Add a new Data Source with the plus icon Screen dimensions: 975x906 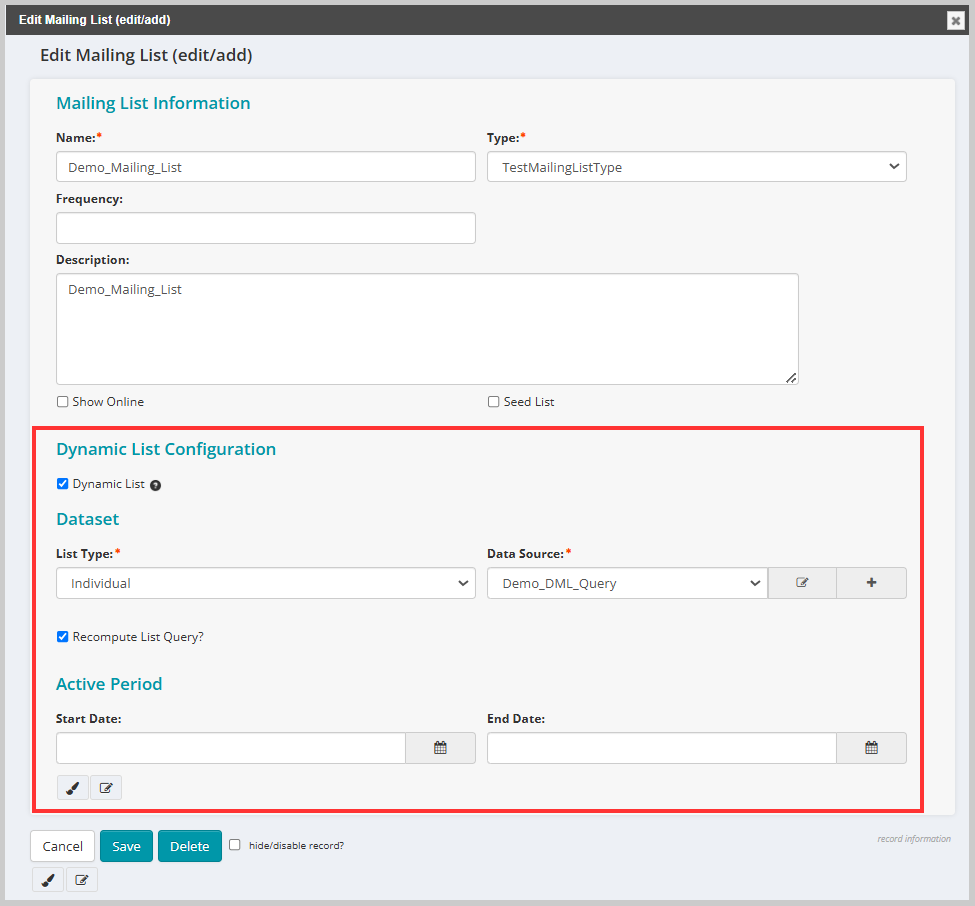[871, 582]
